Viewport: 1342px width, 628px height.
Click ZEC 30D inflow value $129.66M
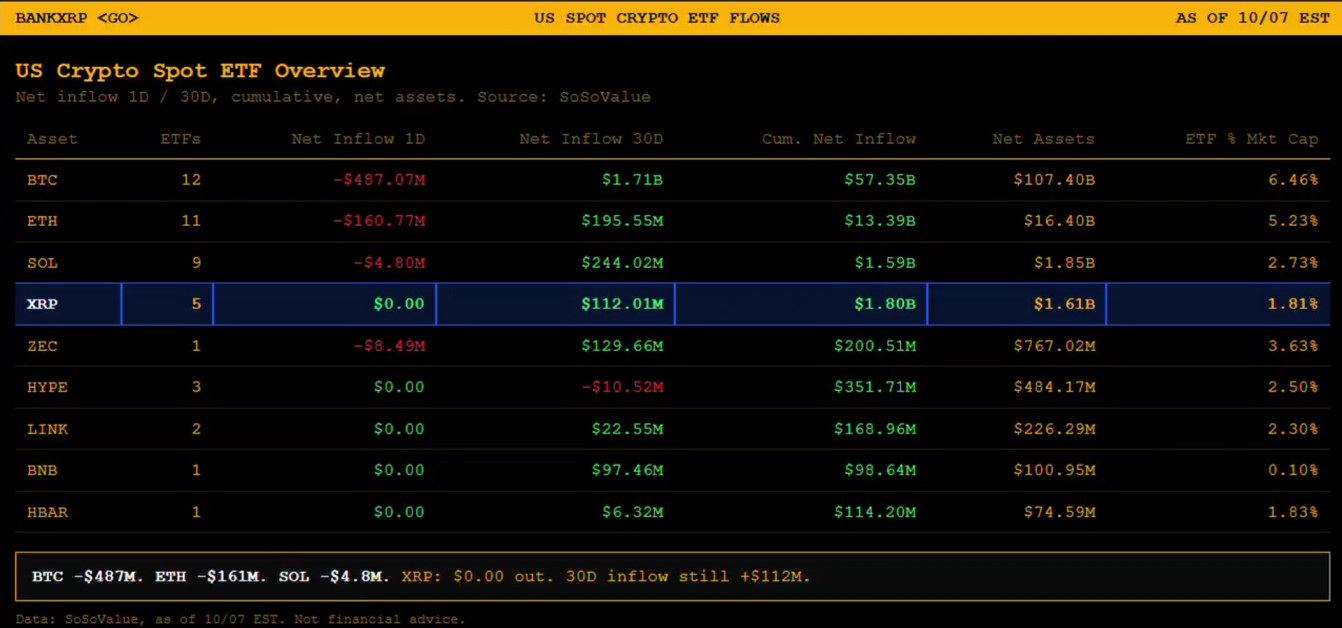point(622,346)
